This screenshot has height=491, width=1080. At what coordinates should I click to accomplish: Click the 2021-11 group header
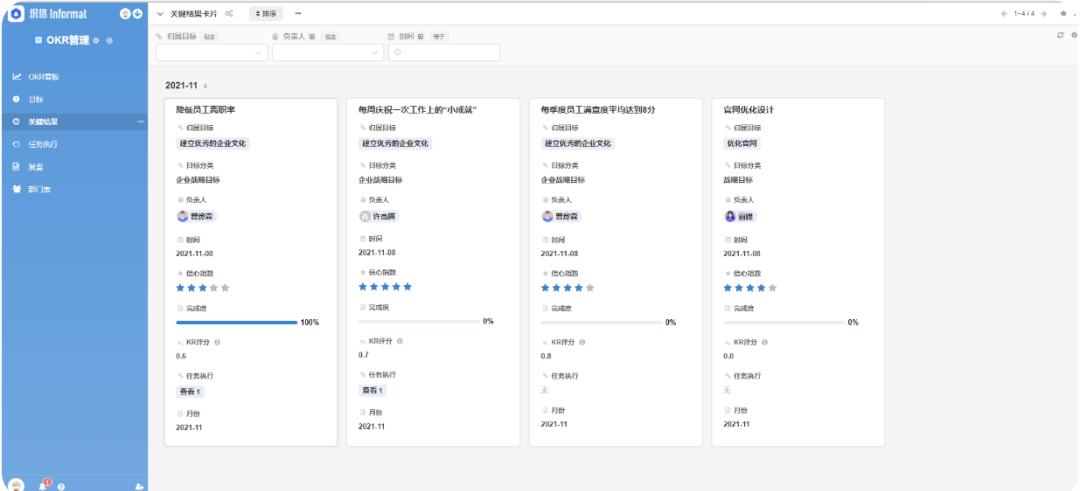181,86
